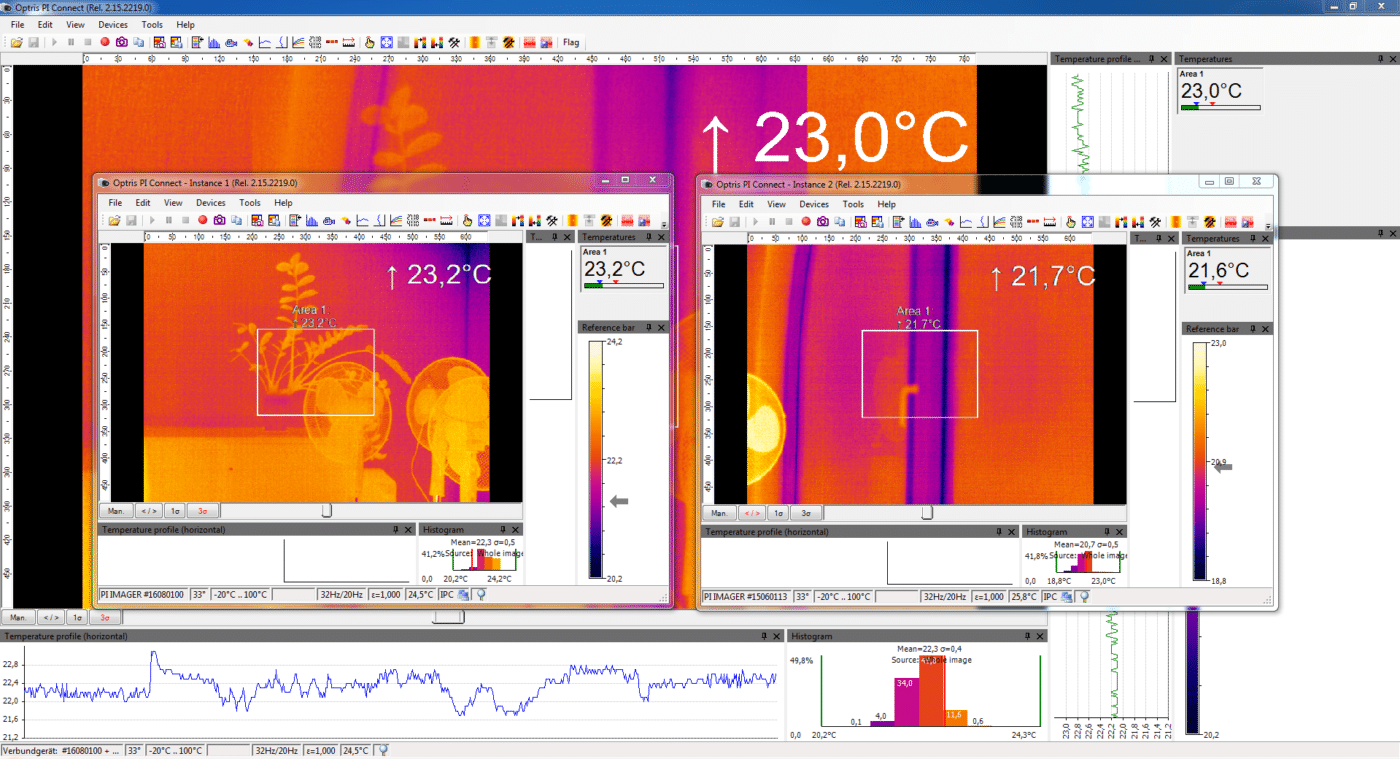Enable 3σ scaling in the bottom toolbar
This screenshot has width=1400, height=759.
pos(104,617)
